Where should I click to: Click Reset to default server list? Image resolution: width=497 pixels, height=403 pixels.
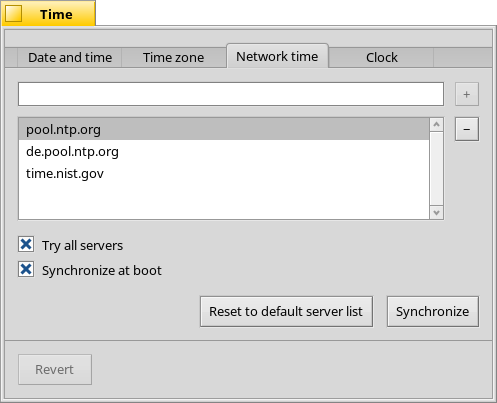[286, 312]
